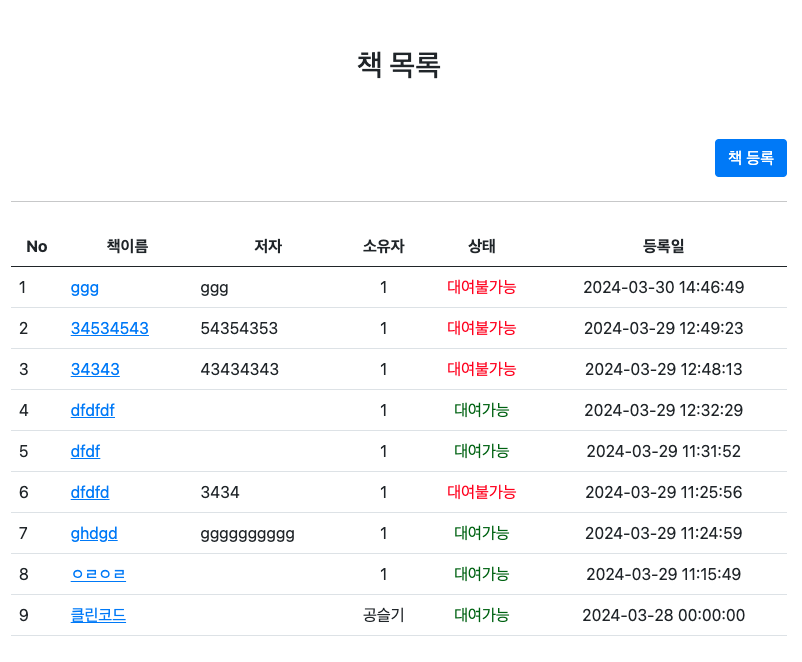This screenshot has height=662, width=802.
Task: Select author cell 3434
Action: (x=220, y=492)
